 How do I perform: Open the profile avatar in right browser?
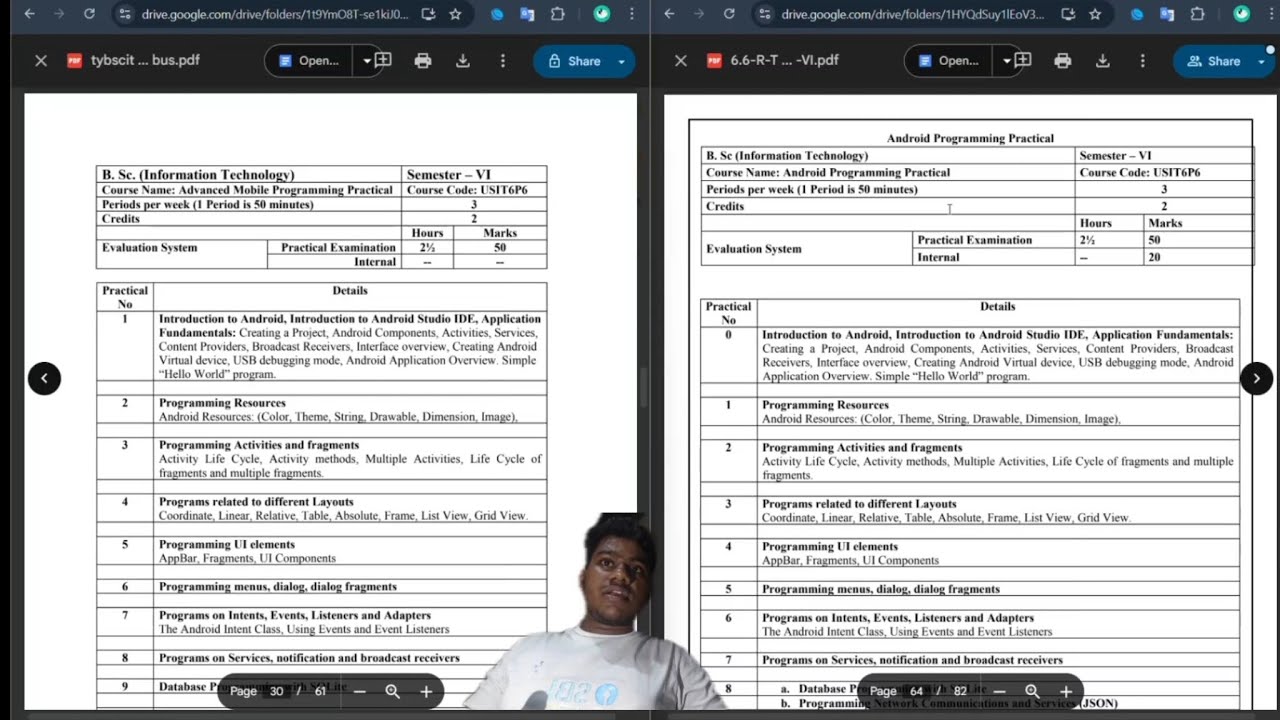click(1241, 14)
